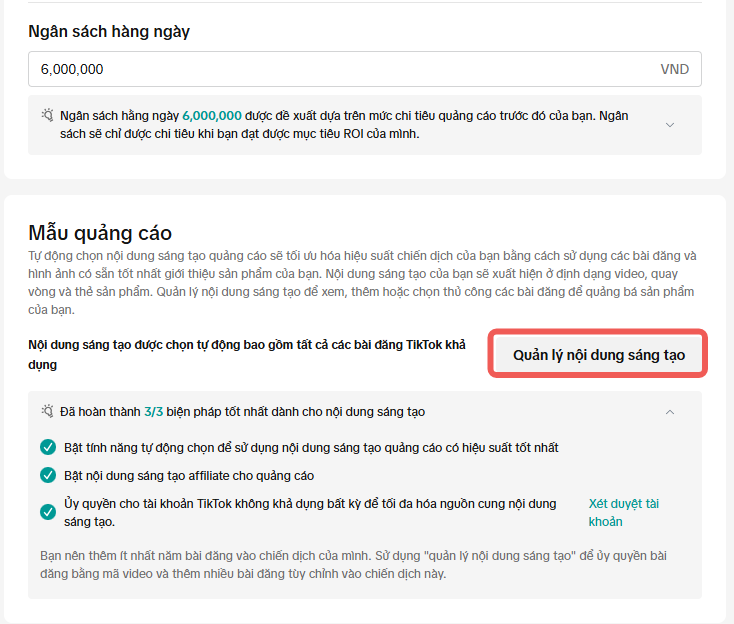Click the Tự động chọn nội dung sáng tạo description paragraph
The image size is (734, 624).
362,283
